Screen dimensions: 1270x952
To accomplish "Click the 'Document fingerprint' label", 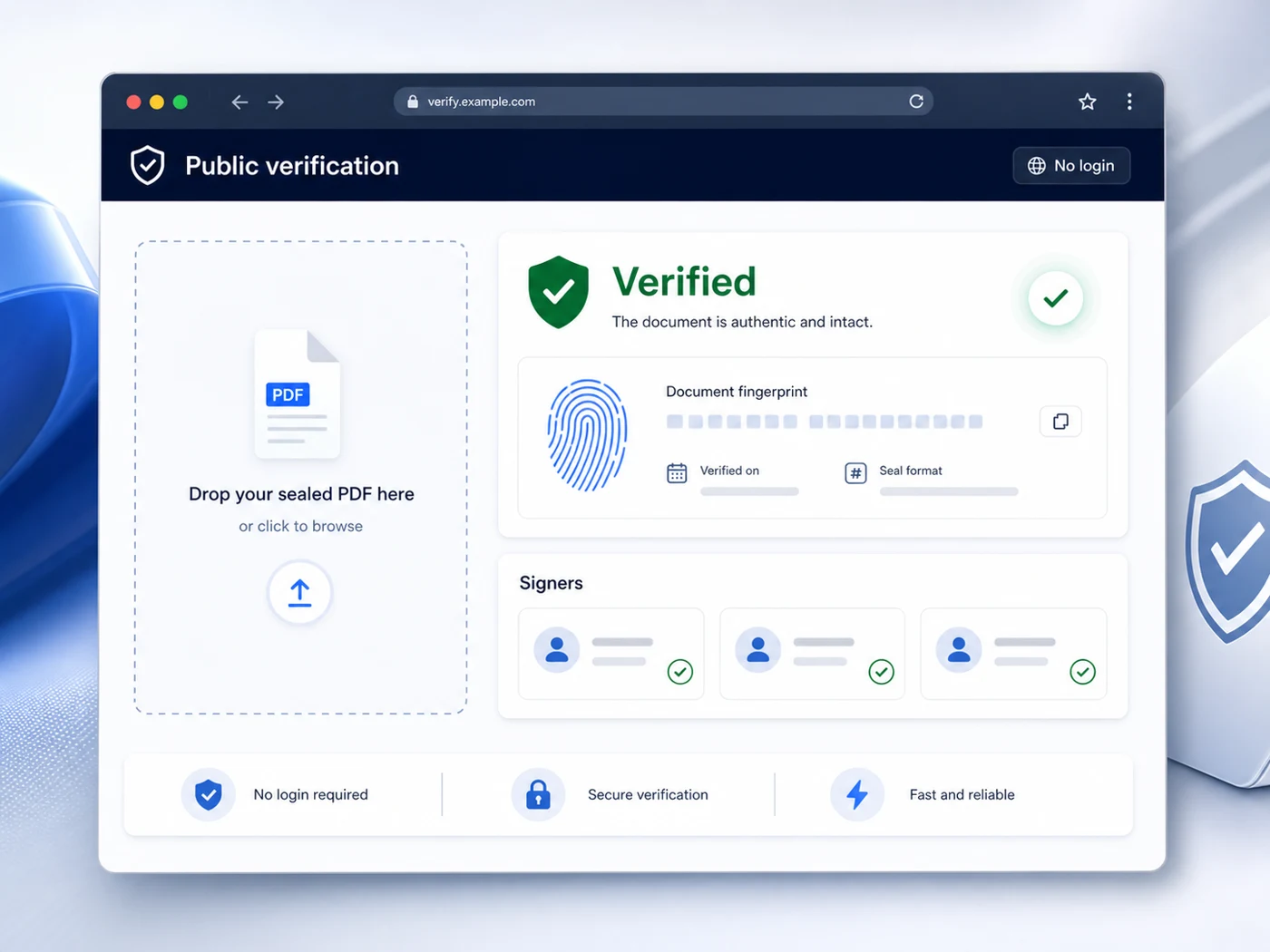I will point(737,392).
